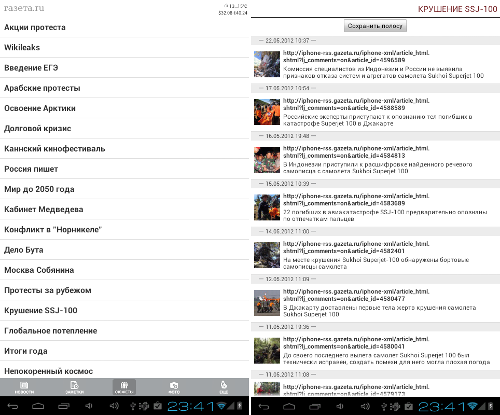Viewport: 500px width, 415px height.
Task: Tap volume down icon on left screen
Action: 89,406
